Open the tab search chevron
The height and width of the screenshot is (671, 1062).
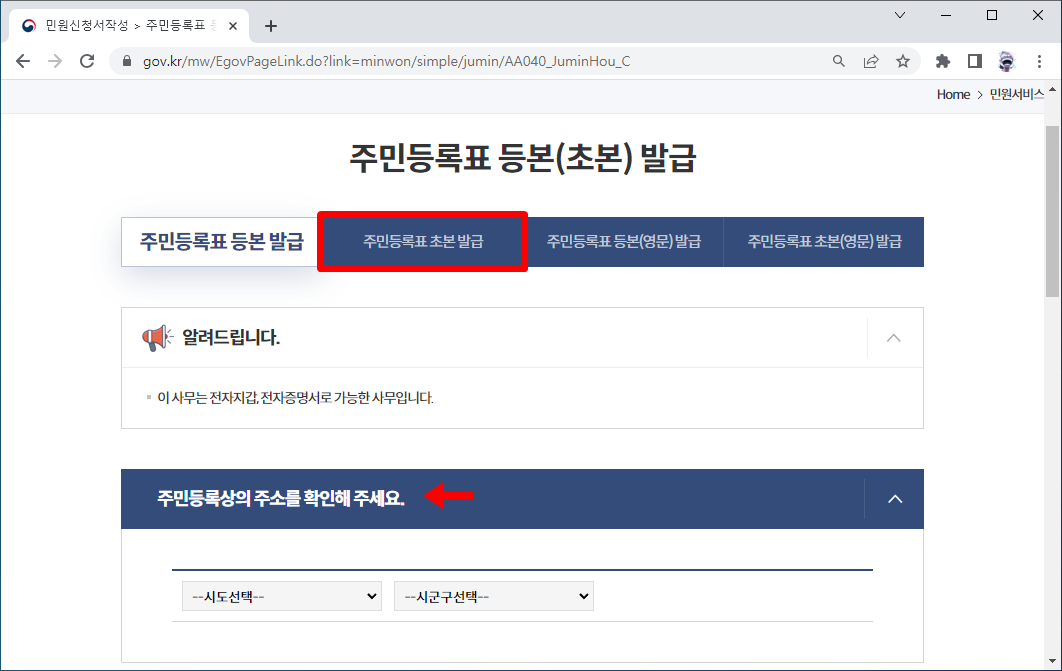coord(900,15)
